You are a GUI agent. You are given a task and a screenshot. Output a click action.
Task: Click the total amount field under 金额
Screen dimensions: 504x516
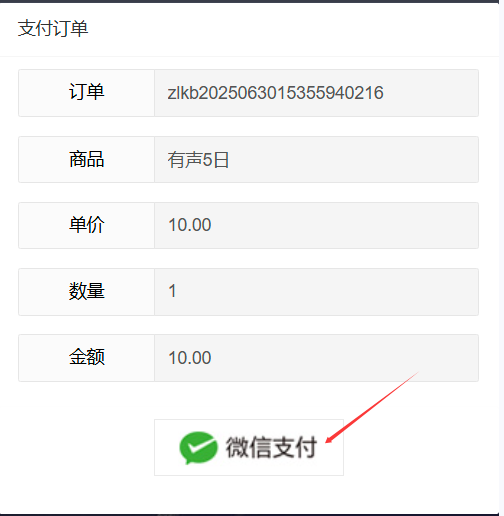click(316, 358)
